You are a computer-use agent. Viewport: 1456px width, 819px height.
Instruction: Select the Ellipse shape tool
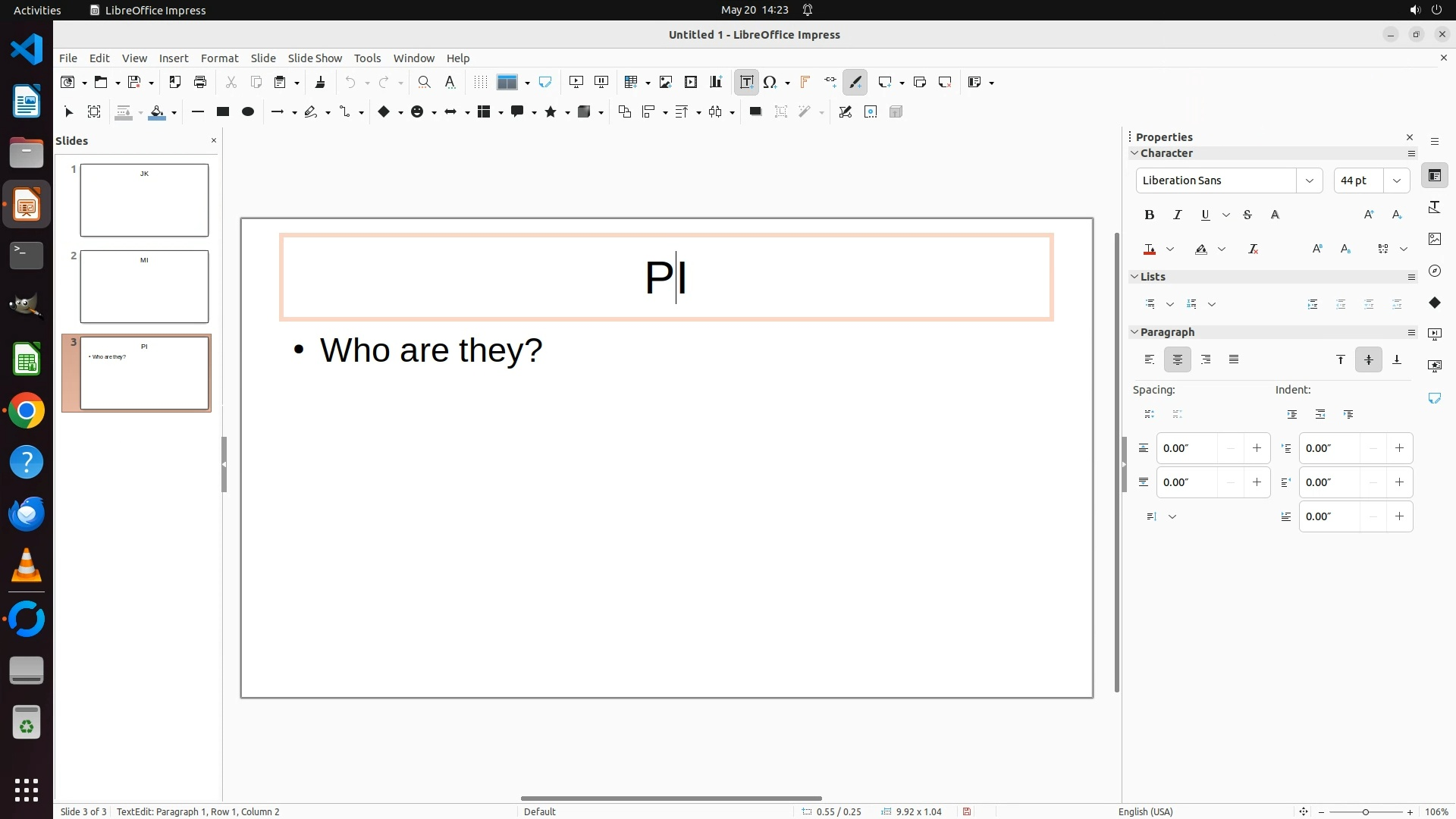pos(247,111)
